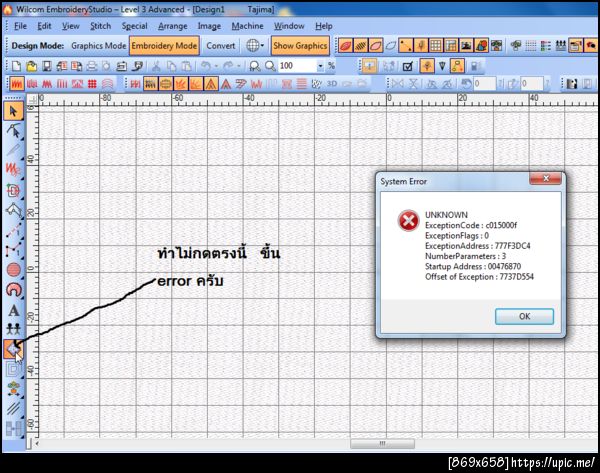Image resolution: width=600 pixels, height=473 pixels.
Task: Choose the Select Object arrow tool
Action: tap(13, 111)
